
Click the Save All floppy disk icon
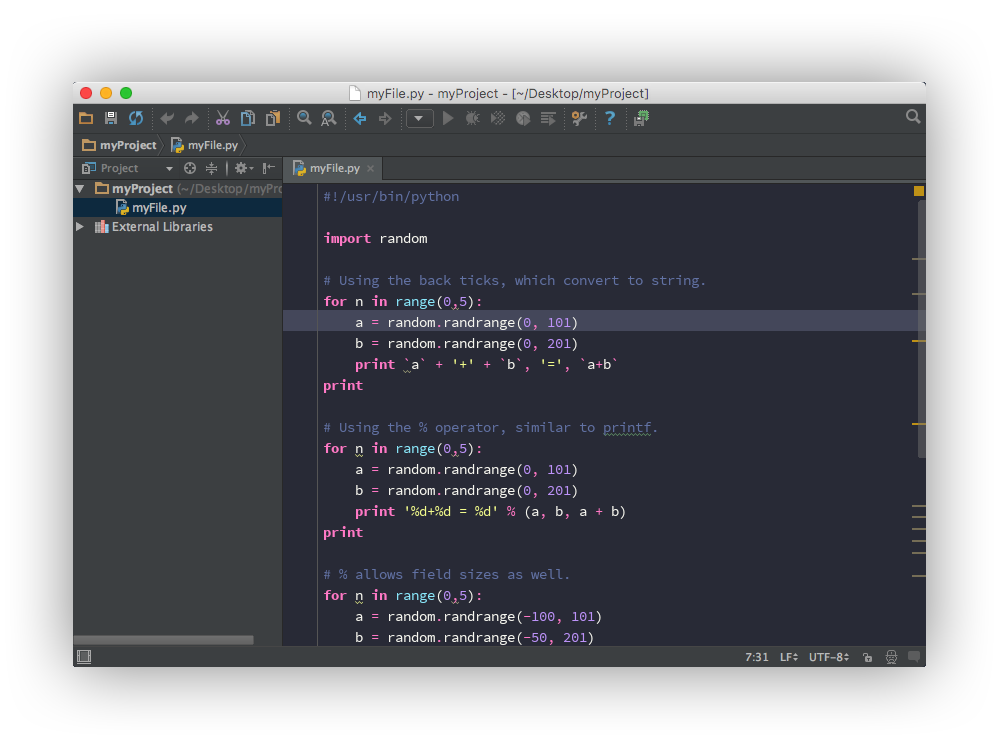(111, 118)
